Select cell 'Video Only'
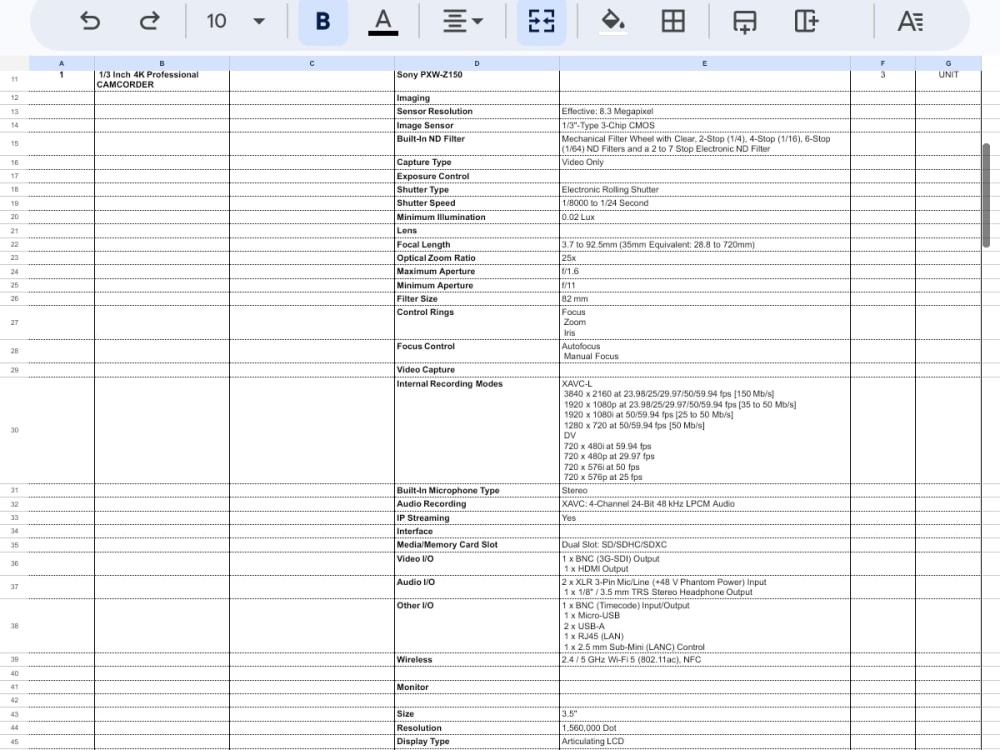Viewport: 1000px width, 750px height. [x=705, y=162]
